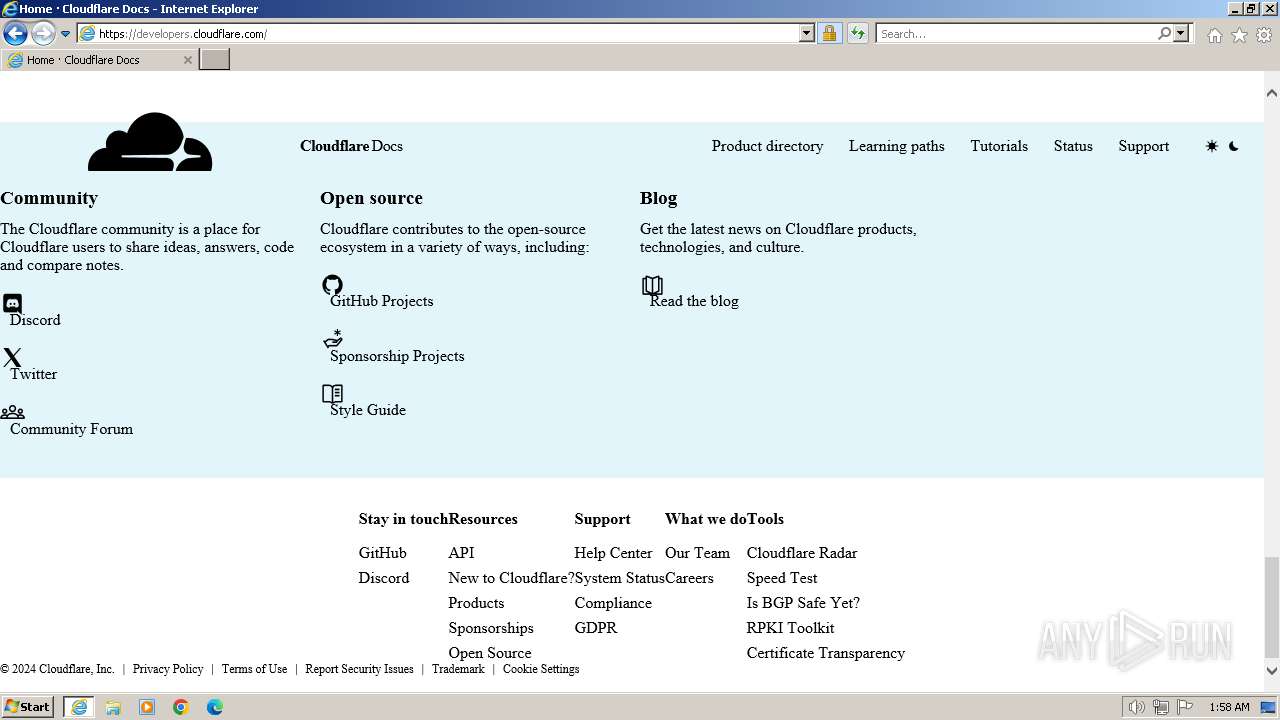The width and height of the screenshot is (1280, 720).
Task: Open the Read the blog link
Action: click(x=694, y=301)
